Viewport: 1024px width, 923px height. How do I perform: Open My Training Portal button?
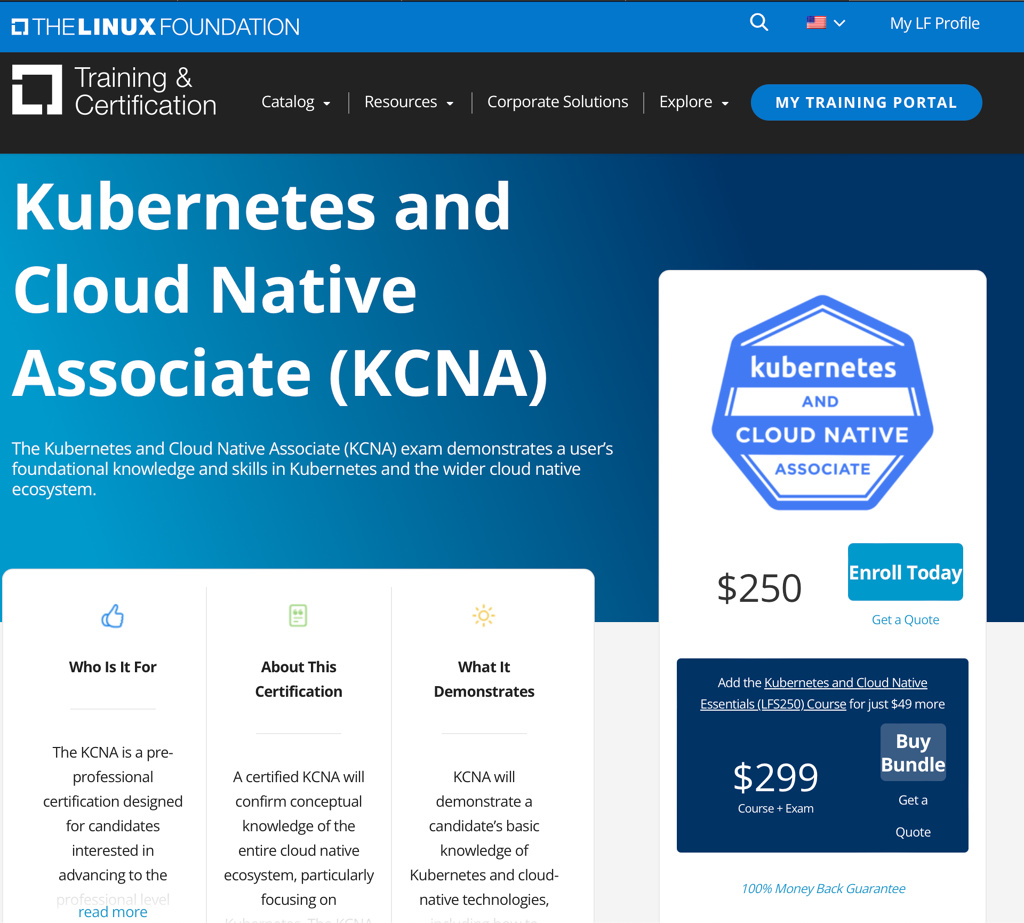coord(866,103)
